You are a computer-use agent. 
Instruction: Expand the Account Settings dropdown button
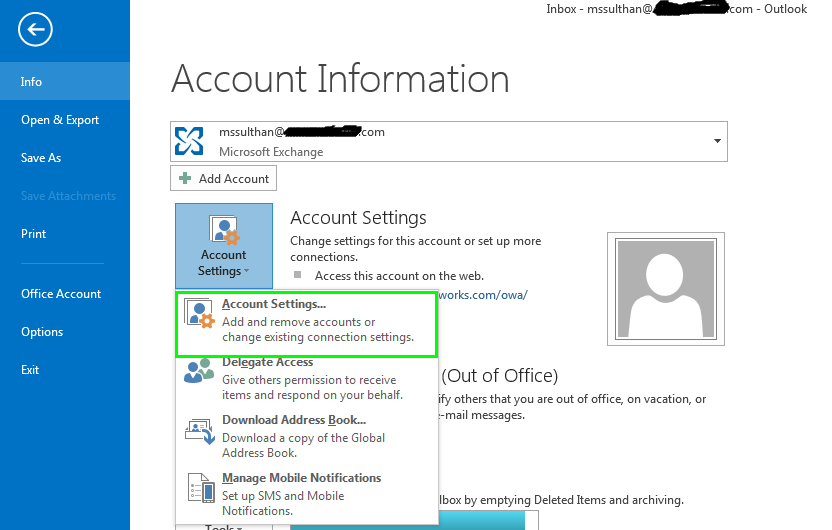click(224, 246)
